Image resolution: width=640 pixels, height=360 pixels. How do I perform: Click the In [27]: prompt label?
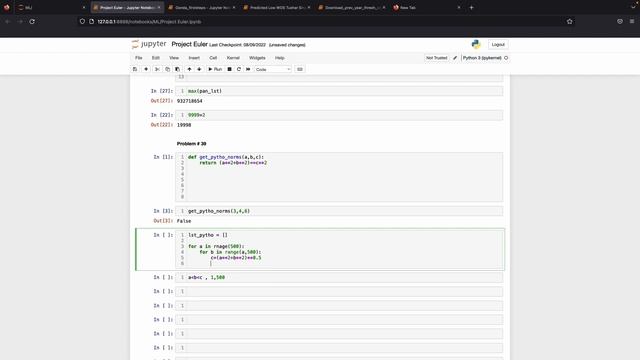[162, 91]
